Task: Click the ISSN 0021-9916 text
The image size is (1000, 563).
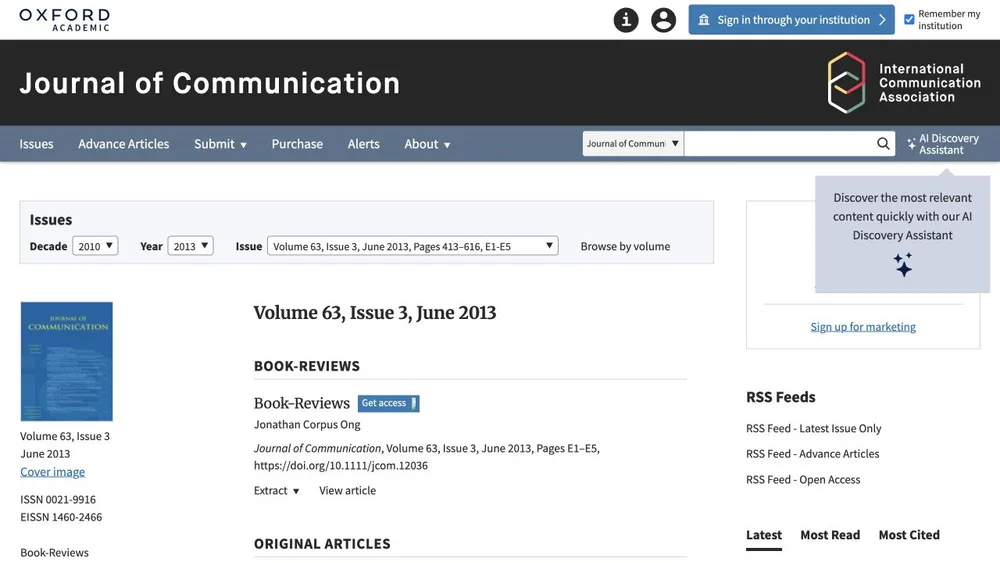Action: (58, 499)
